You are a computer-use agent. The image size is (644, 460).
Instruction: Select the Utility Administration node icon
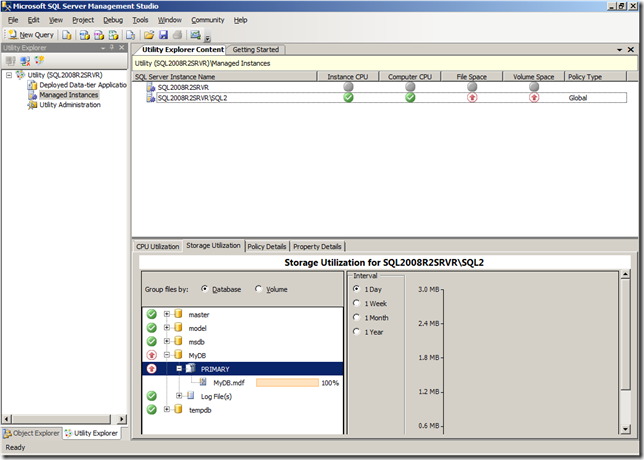(32, 105)
